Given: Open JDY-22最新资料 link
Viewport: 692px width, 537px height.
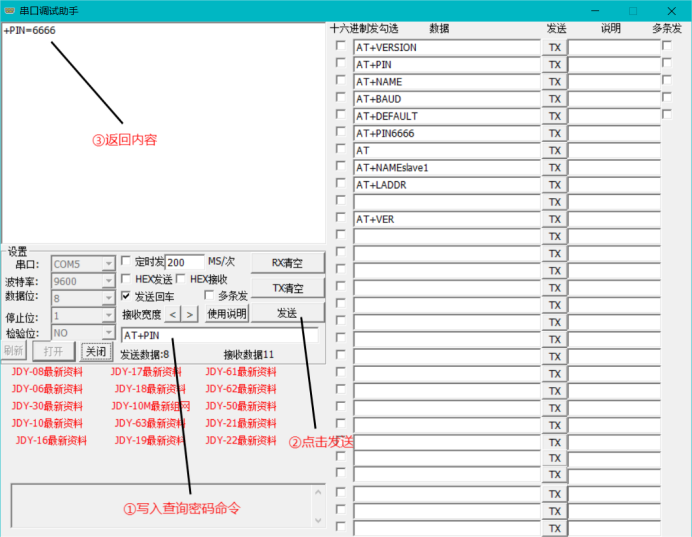Looking at the screenshot, I should pos(241,441).
